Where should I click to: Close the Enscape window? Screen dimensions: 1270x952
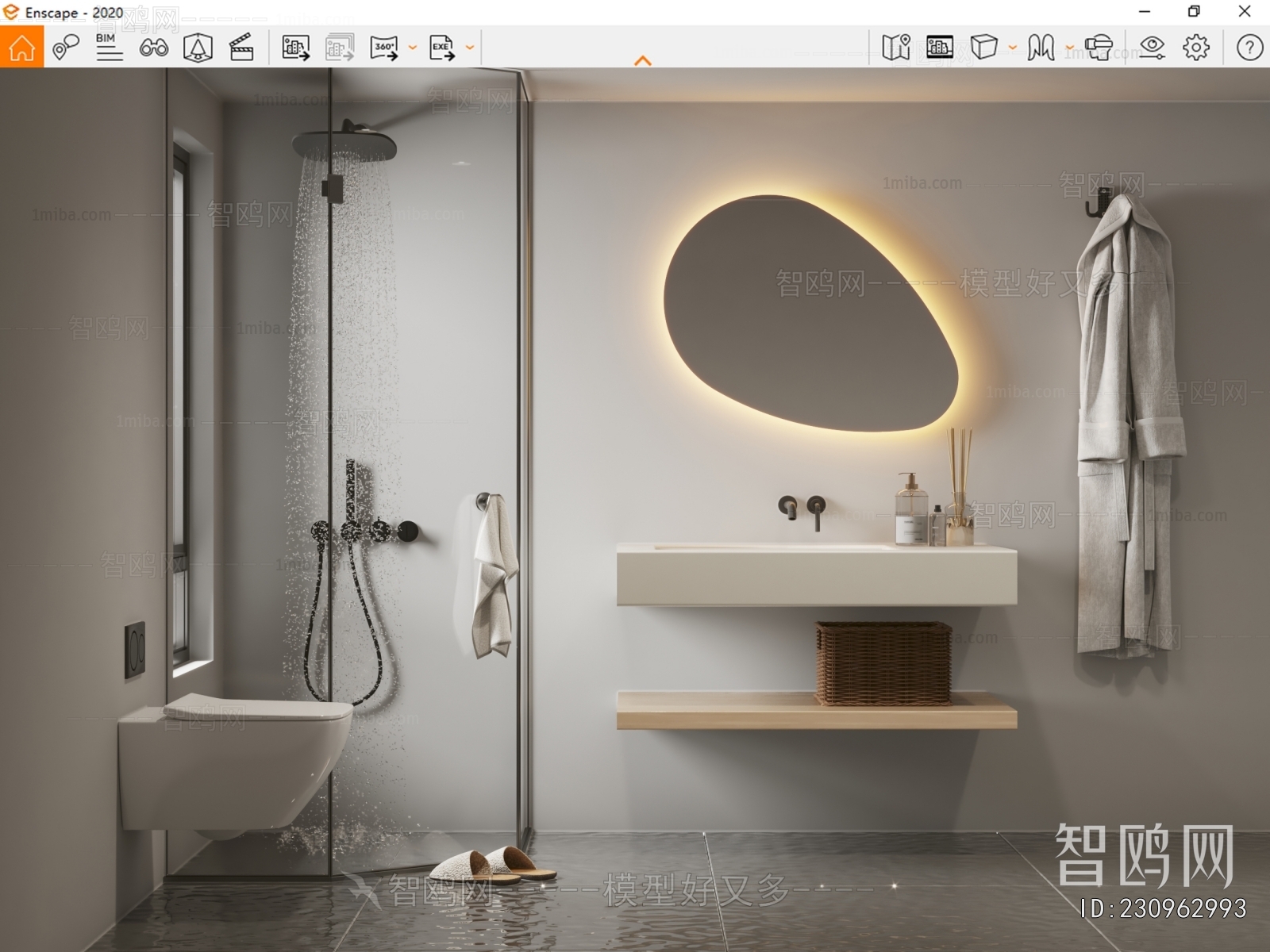[x=1245, y=12]
